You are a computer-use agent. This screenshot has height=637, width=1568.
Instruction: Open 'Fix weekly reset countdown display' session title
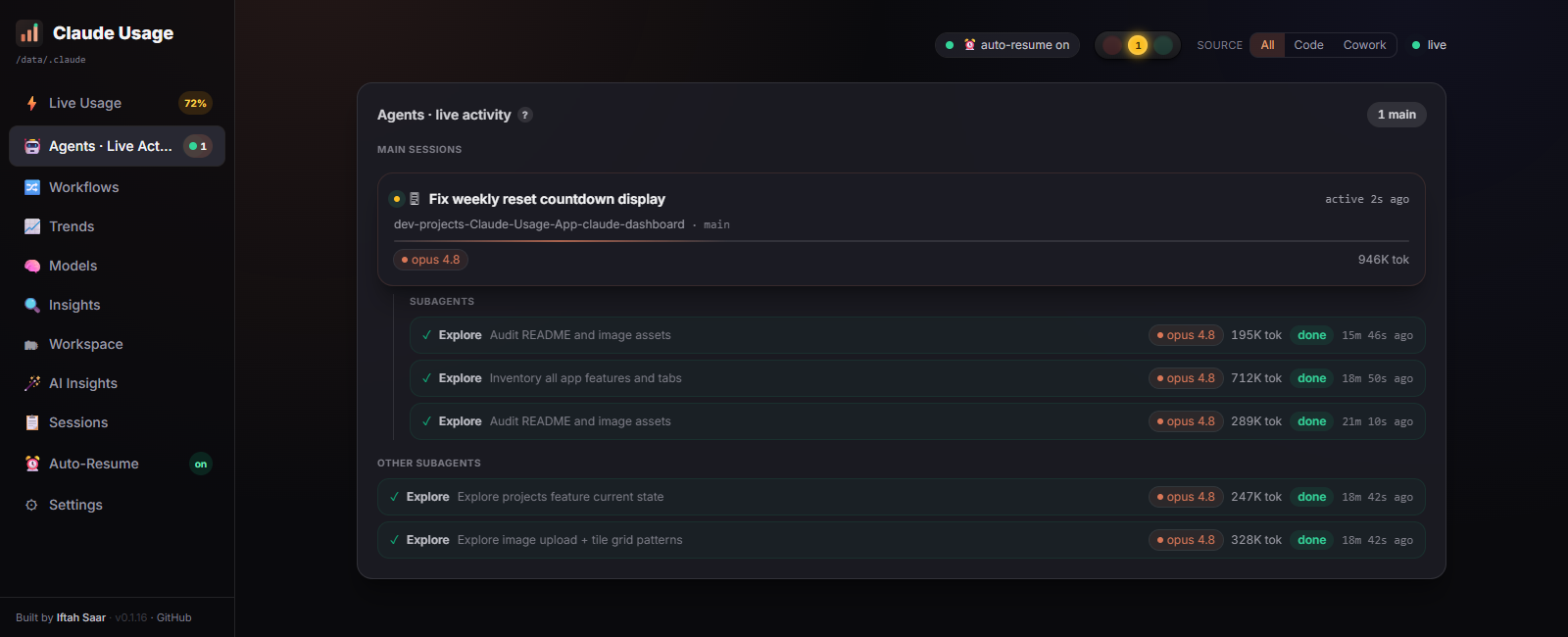(547, 199)
